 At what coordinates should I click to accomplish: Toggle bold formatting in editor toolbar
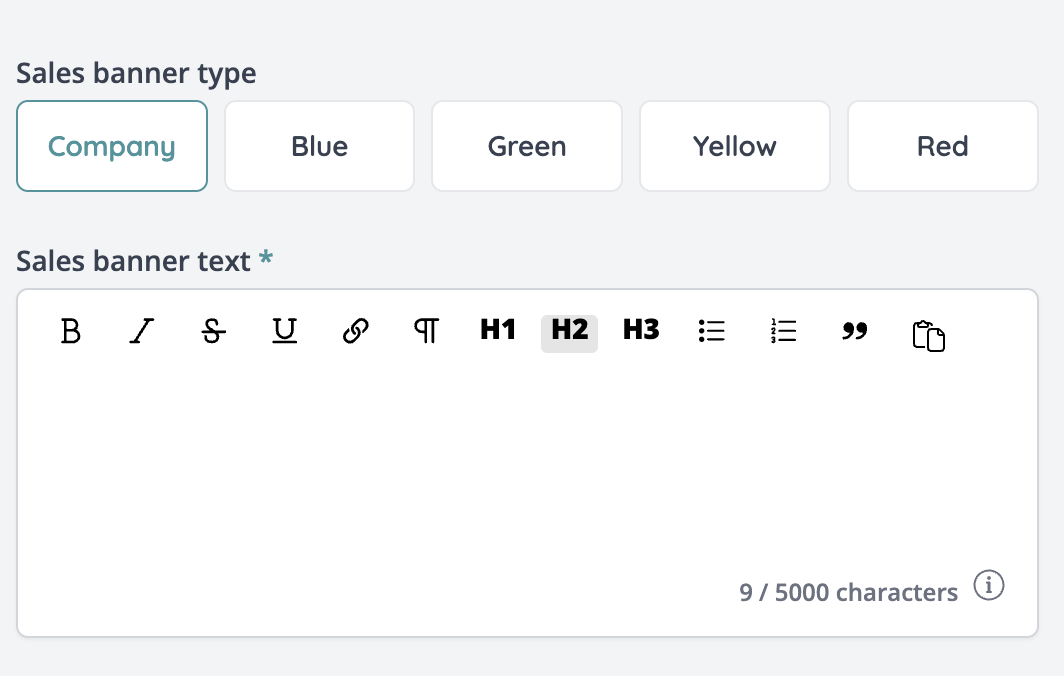coord(71,331)
